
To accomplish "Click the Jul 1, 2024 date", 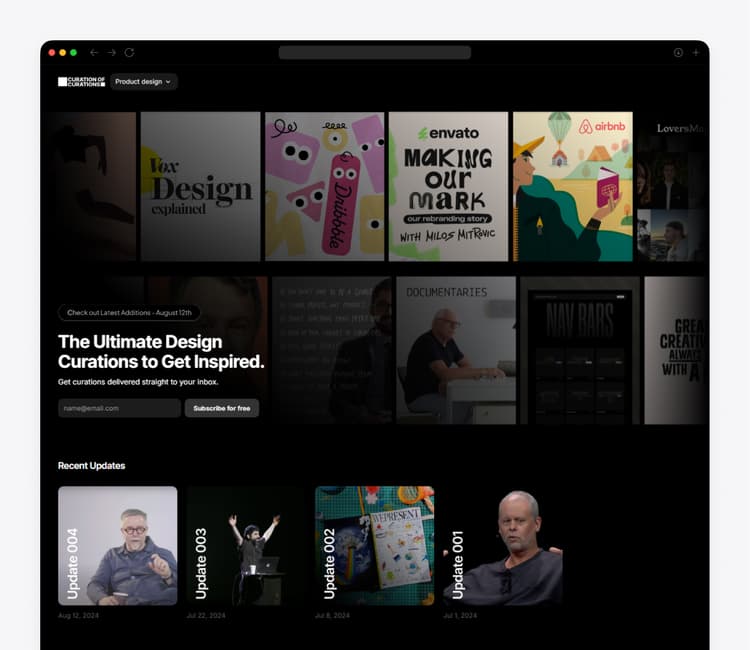I will [x=460, y=616].
